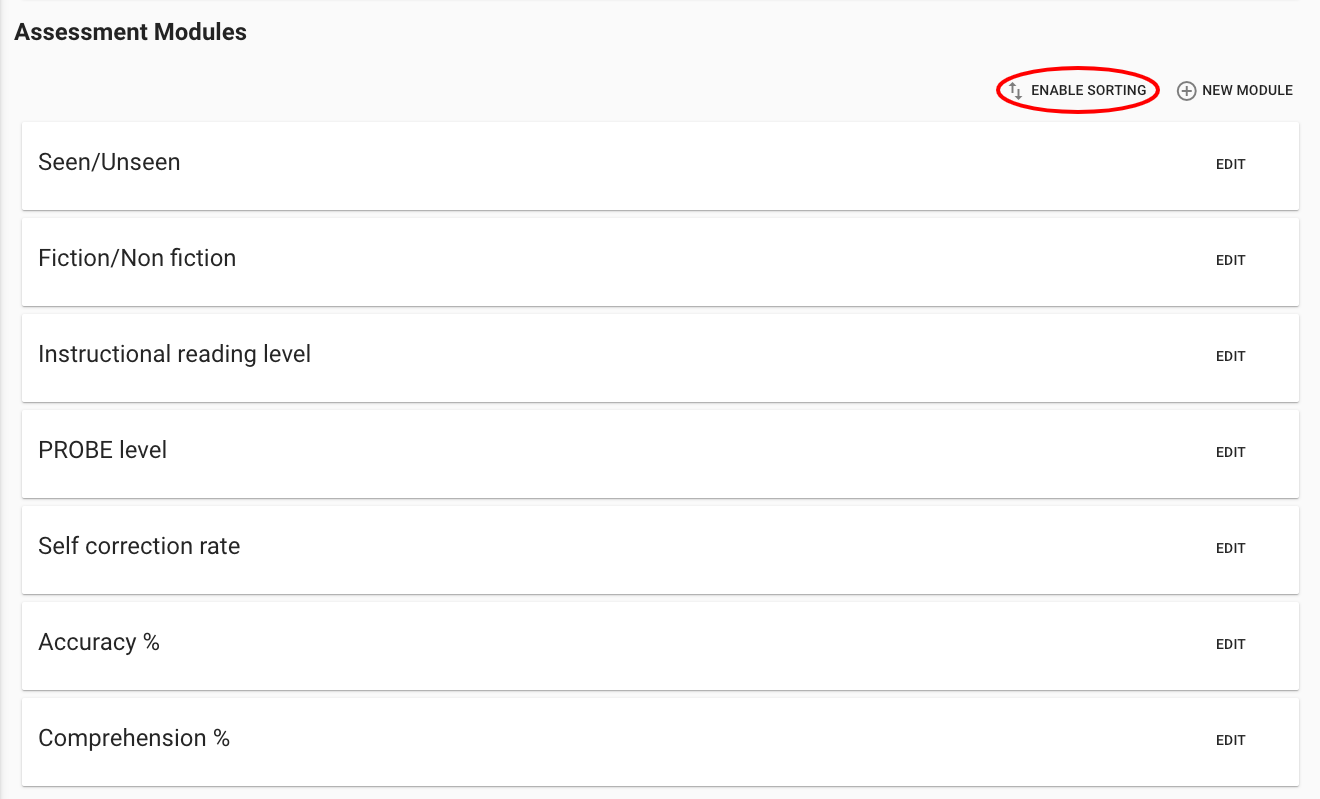Select the Accuracy % module title
Image resolution: width=1320 pixels, height=799 pixels.
coord(99,642)
